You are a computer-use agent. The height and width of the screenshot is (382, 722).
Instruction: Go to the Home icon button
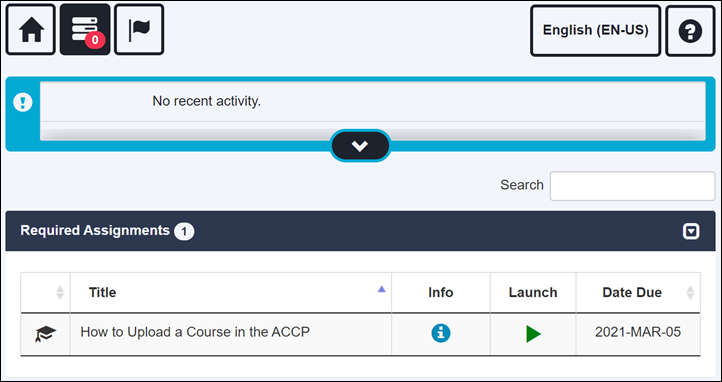[x=30, y=30]
